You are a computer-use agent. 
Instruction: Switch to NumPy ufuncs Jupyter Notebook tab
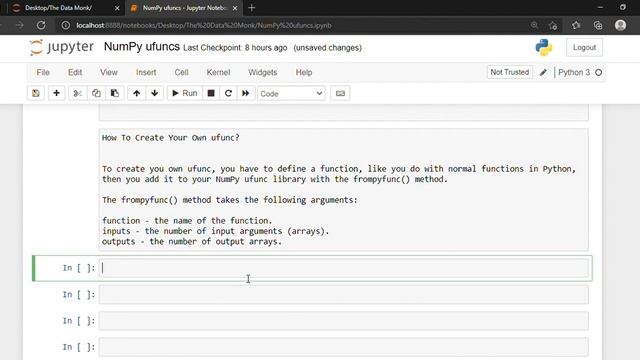[184, 8]
